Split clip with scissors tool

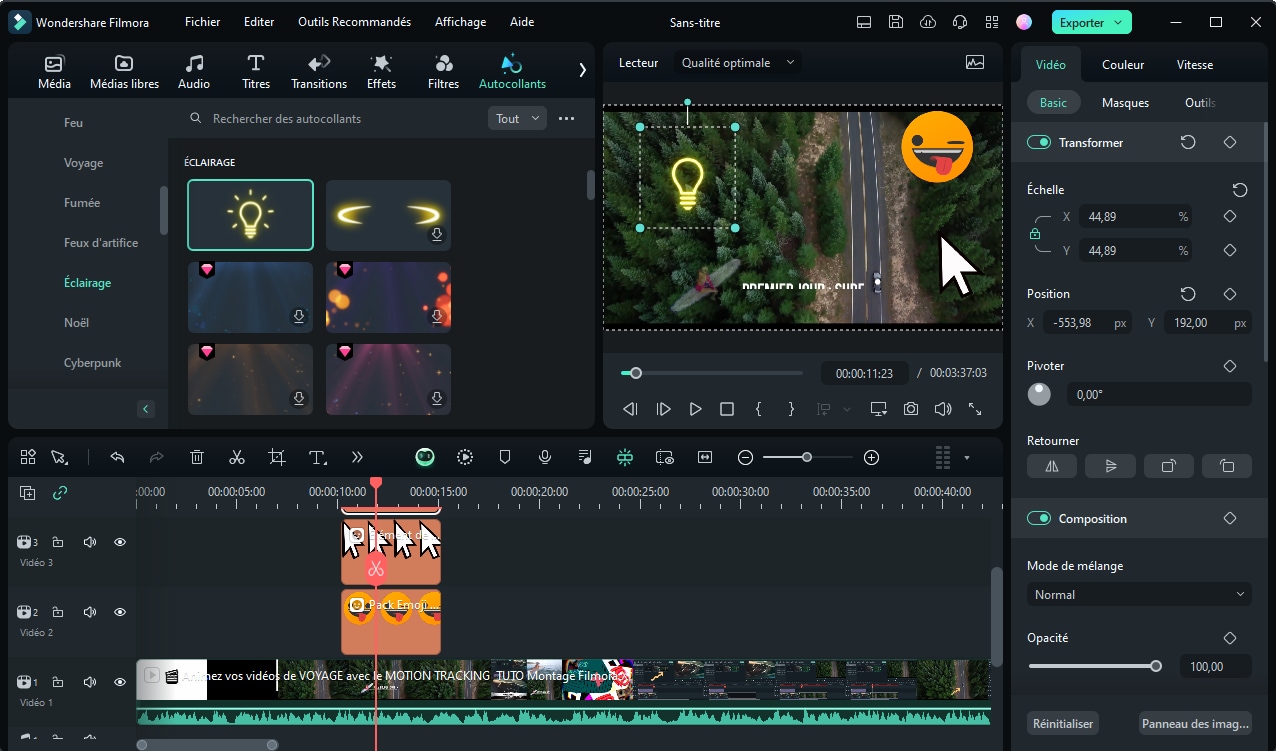pyautogui.click(x=237, y=457)
